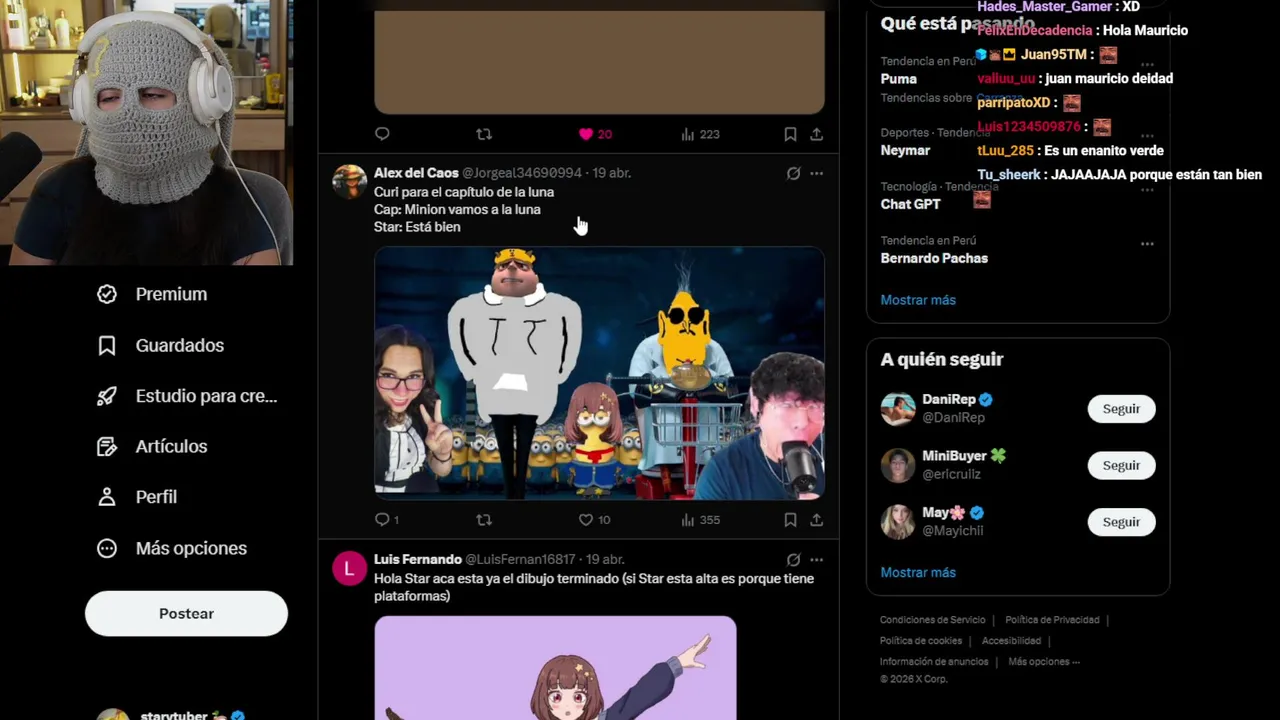1280x720 pixels.
Task: Bookmark Alex del Caos post
Action: tap(790, 520)
